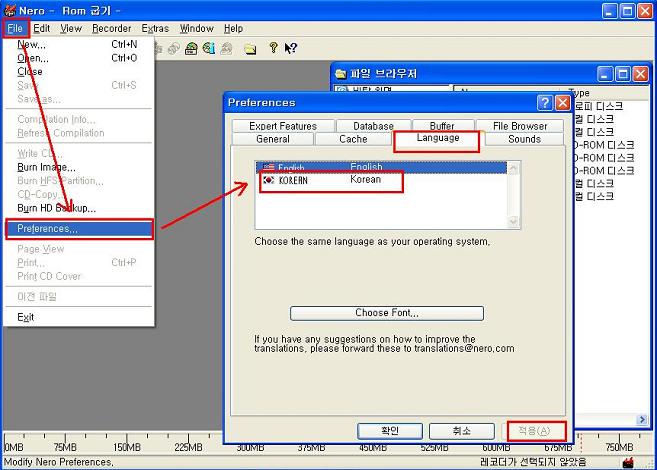This screenshot has height=470, width=657.
Task: Switch to the General tab
Action: click(273, 139)
